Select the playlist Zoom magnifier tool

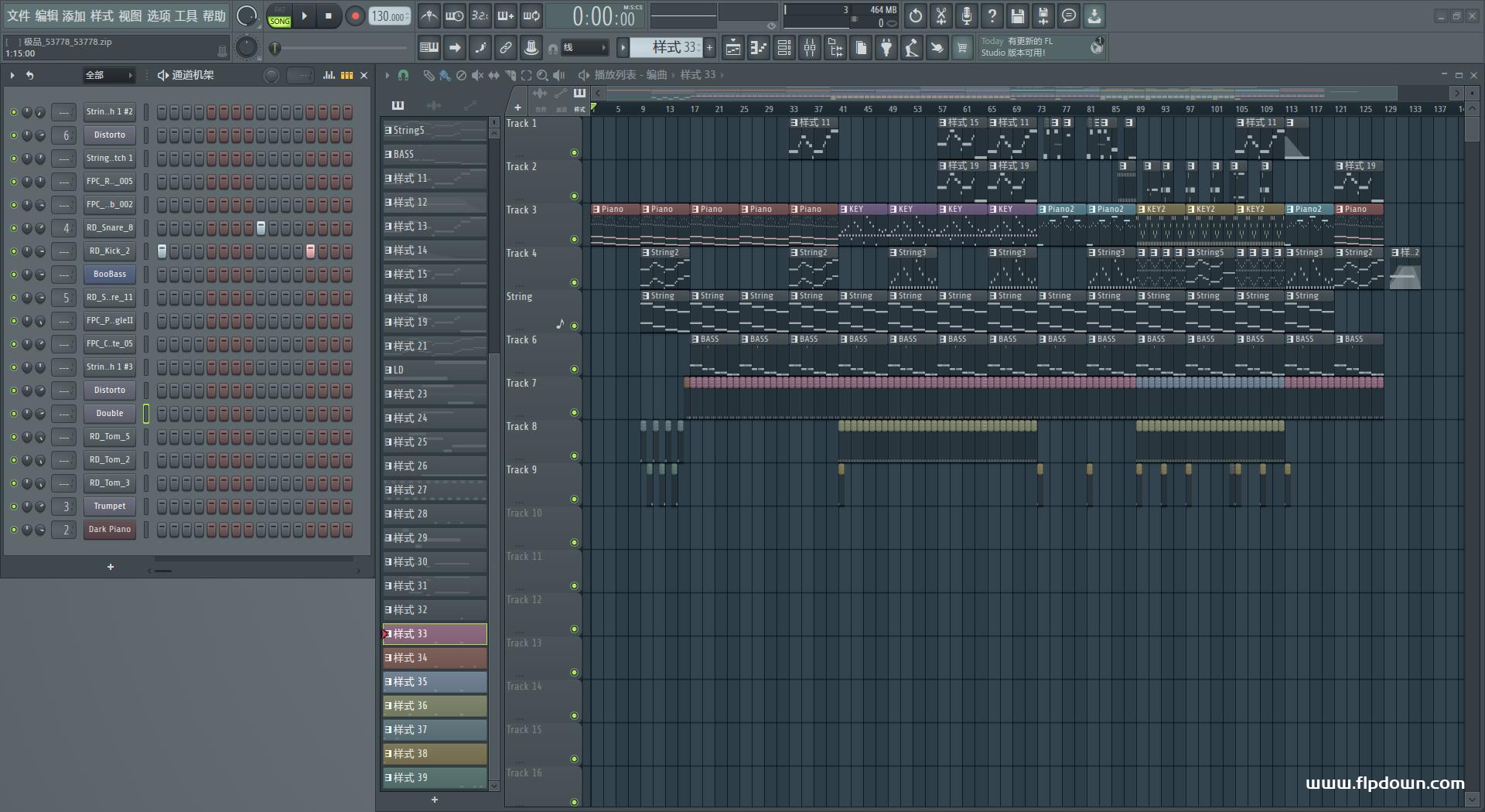[x=542, y=75]
